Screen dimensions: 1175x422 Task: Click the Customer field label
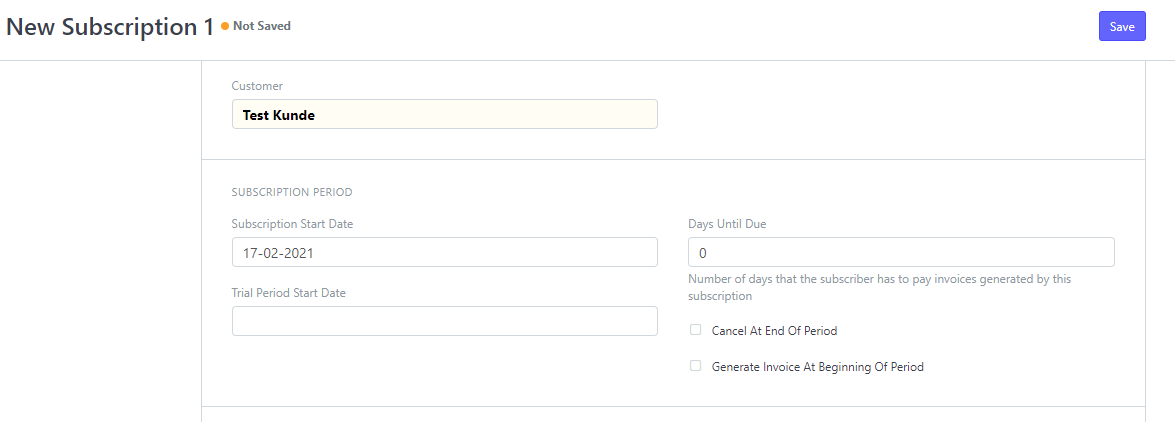point(257,86)
